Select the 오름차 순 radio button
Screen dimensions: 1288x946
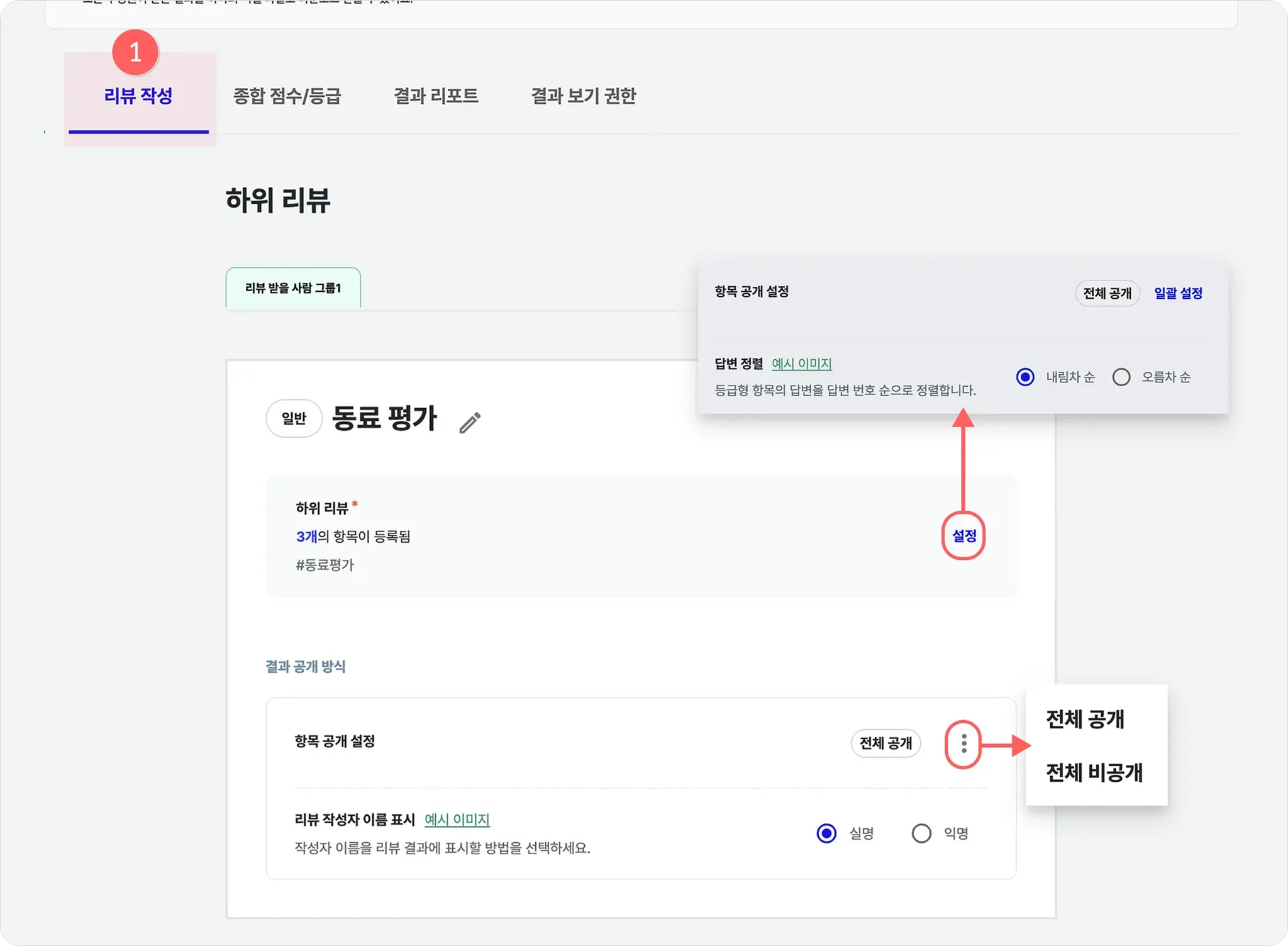[1121, 377]
